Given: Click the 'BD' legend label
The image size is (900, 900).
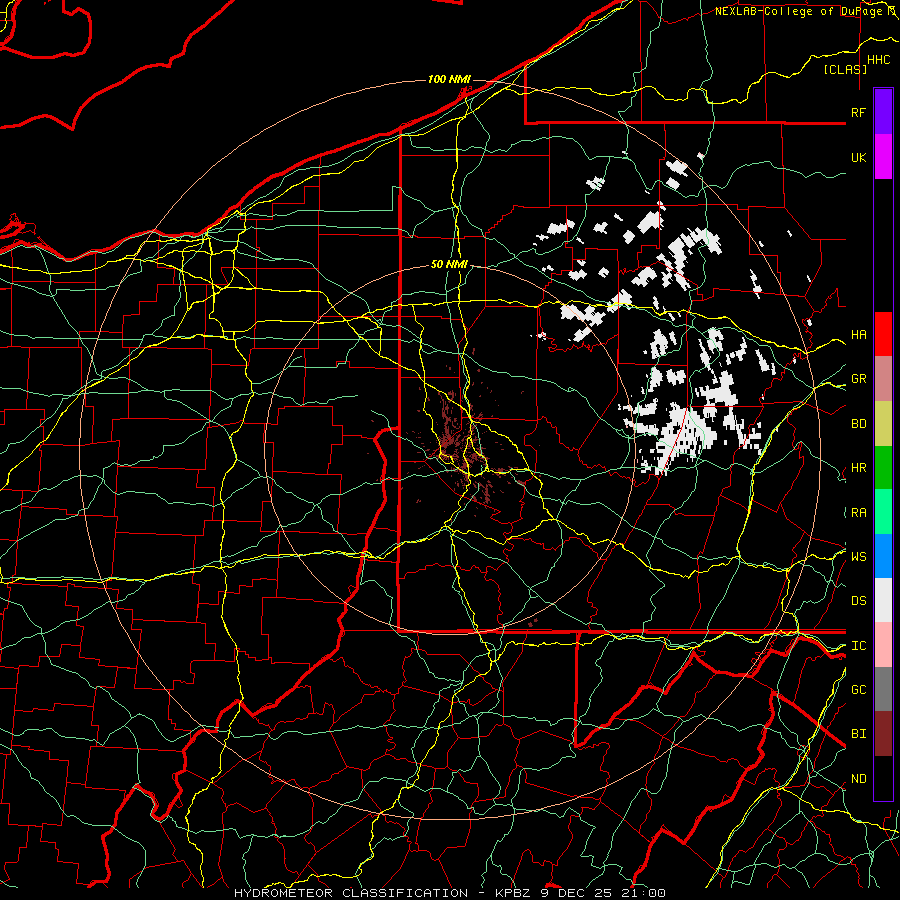Looking at the screenshot, I should (x=858, y=424).
